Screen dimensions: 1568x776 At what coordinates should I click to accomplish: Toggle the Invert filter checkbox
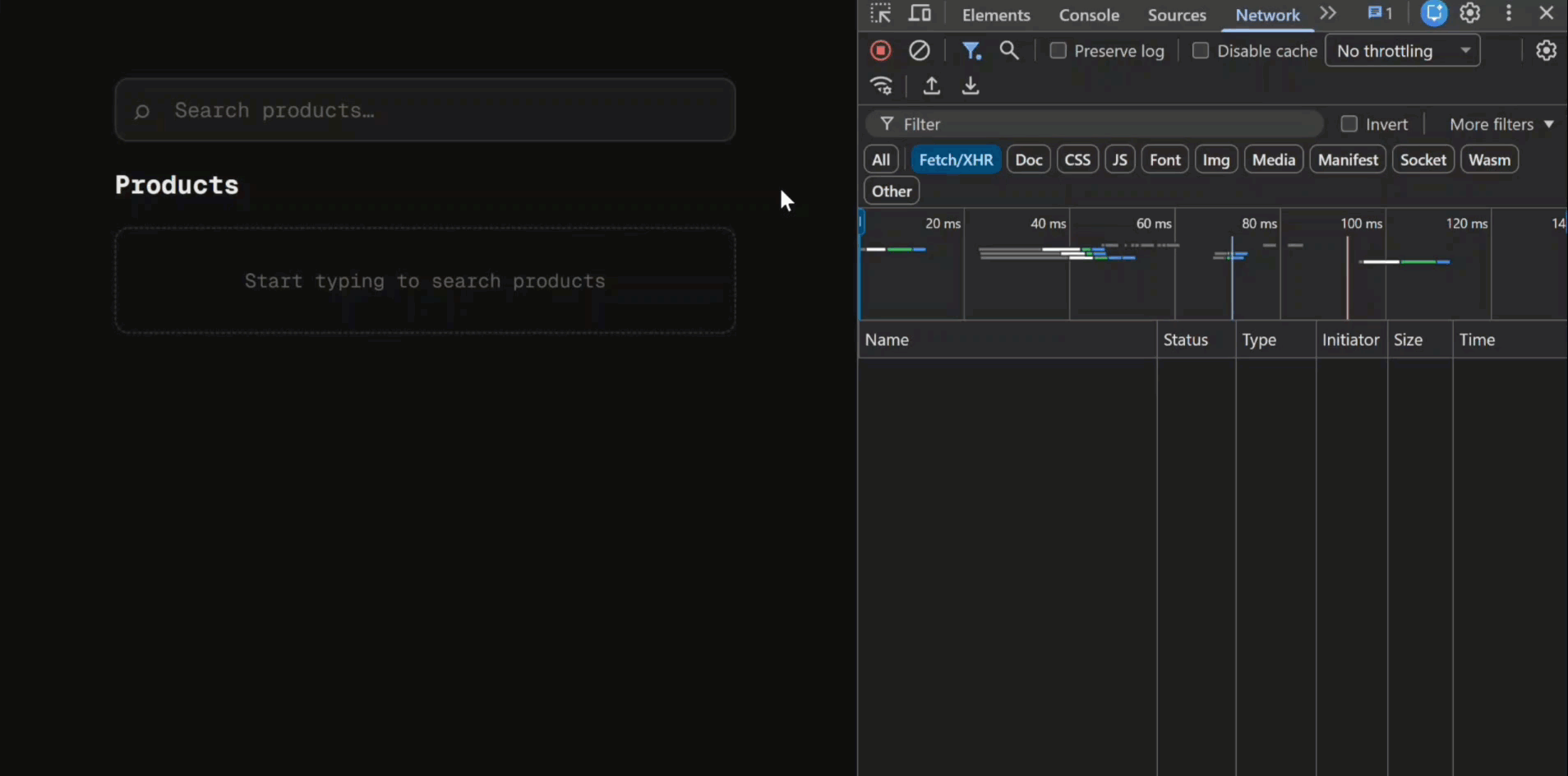1350,123
